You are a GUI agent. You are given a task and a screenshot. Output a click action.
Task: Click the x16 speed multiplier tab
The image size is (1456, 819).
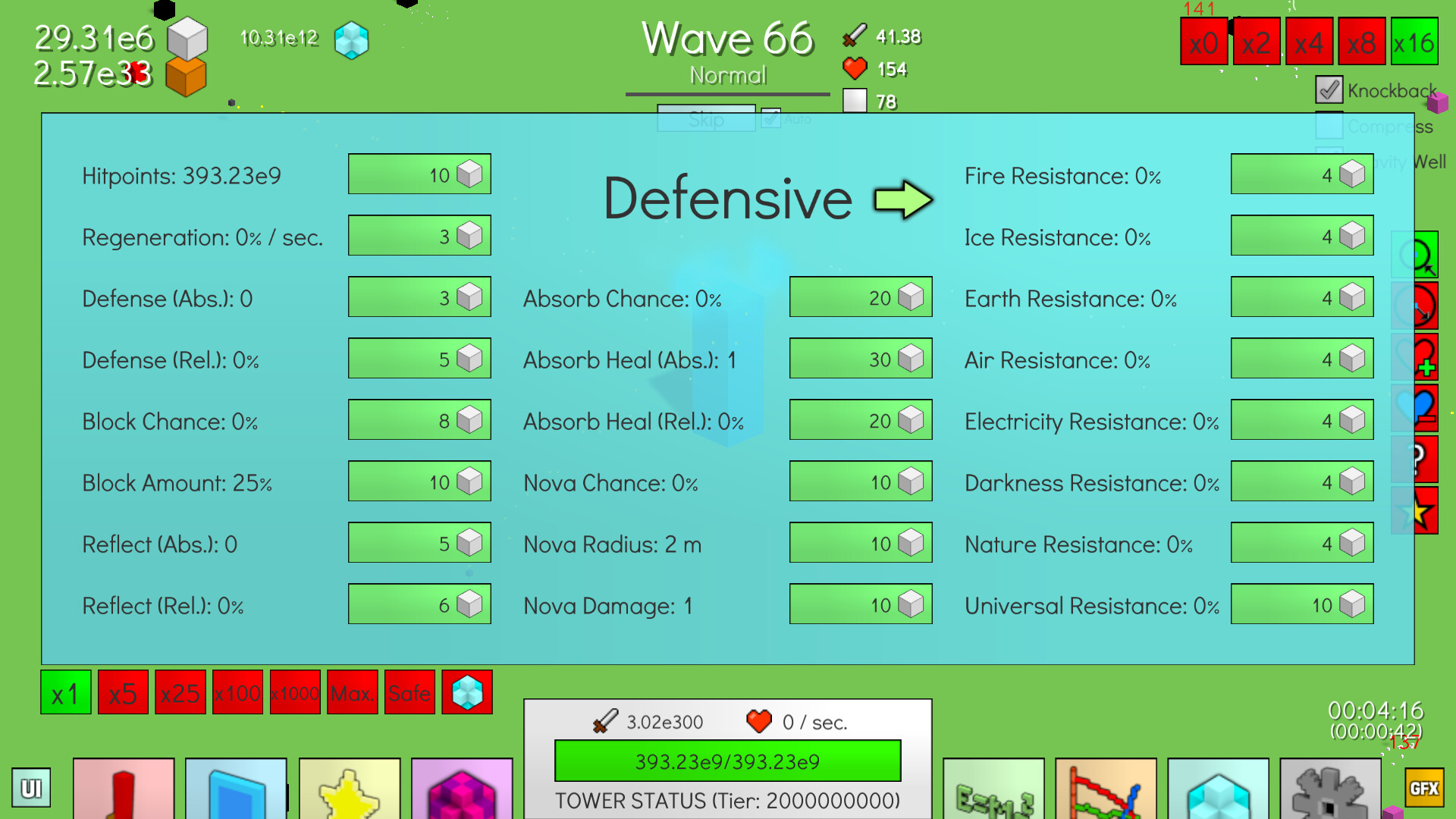1415,42
